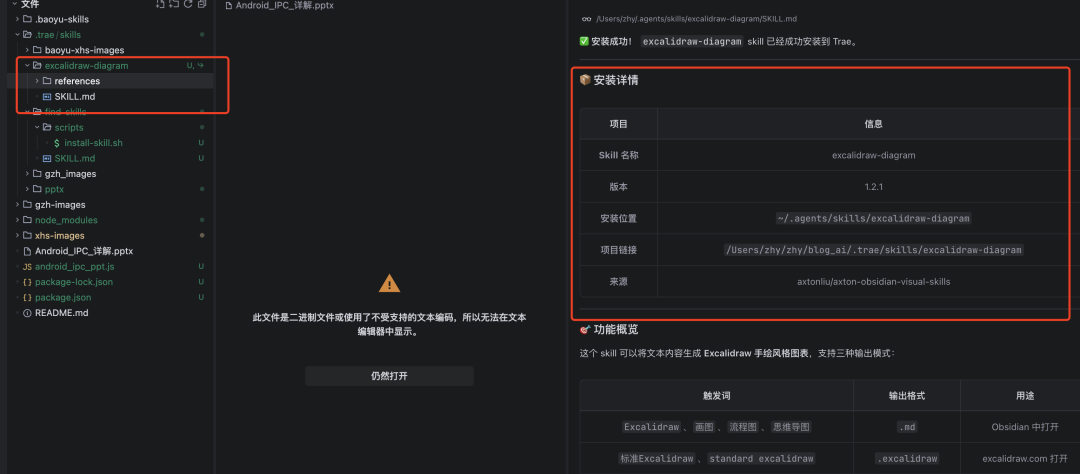1080x474 pixels.
Task: Expand the references folder chevron
Action: click(37, 81)
